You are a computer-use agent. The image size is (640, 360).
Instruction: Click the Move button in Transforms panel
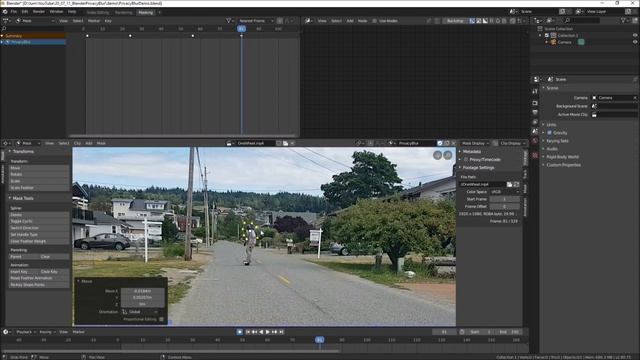pyautogui.click(x=39, y=168)
